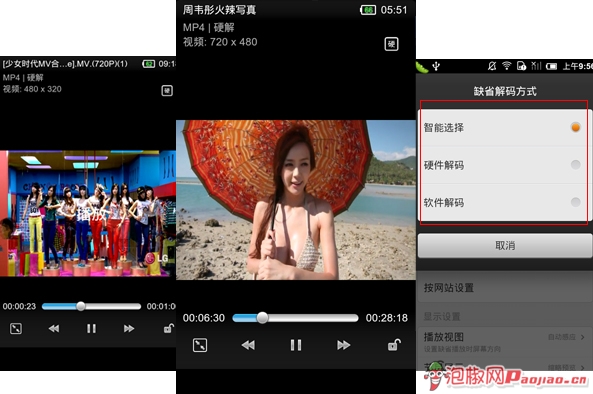
Task: Click 视频: 720 x 480 resolution text
Action: click(x=220, y=42)
